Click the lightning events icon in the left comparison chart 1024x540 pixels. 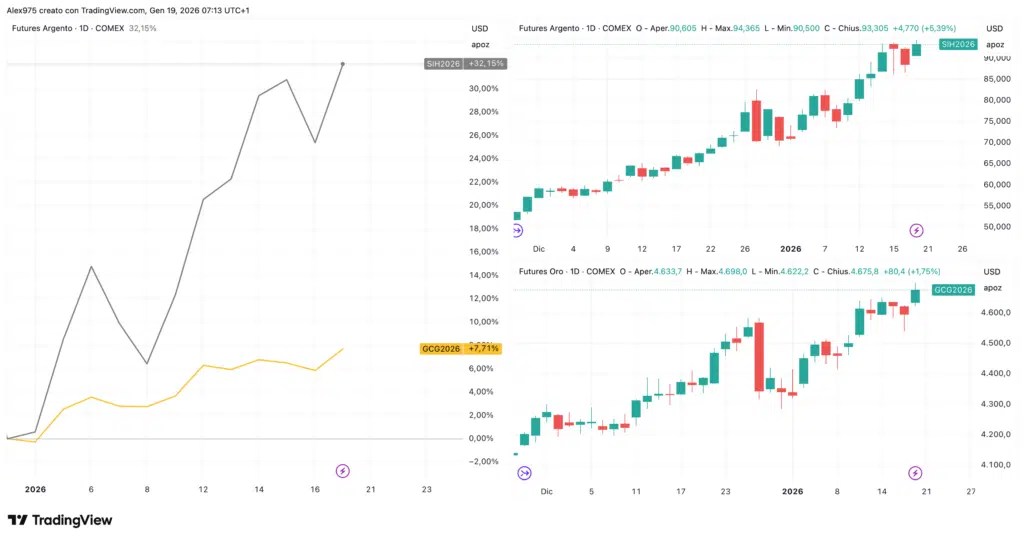point(343,471)
